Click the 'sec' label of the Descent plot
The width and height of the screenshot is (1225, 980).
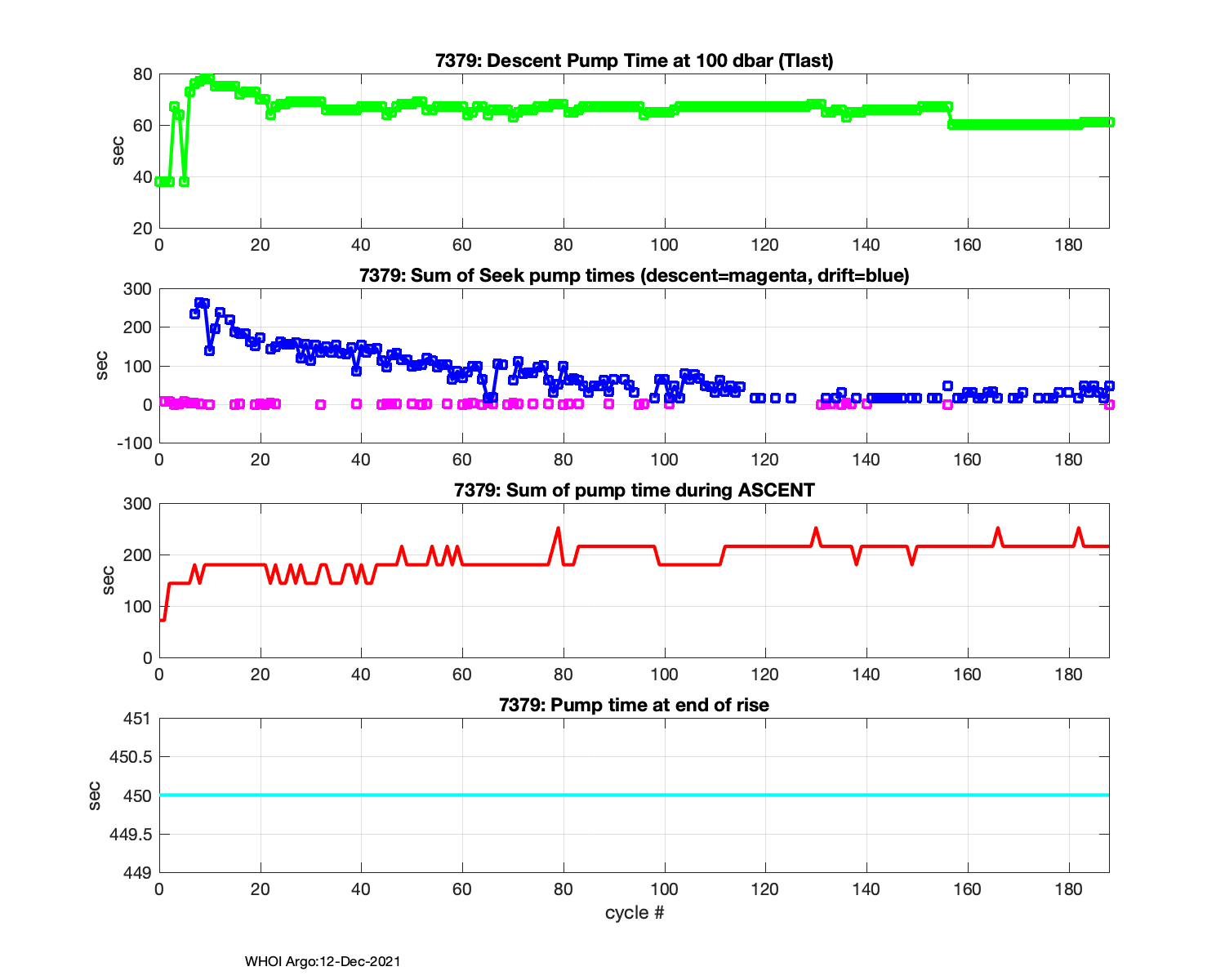(x=118, y=151)
